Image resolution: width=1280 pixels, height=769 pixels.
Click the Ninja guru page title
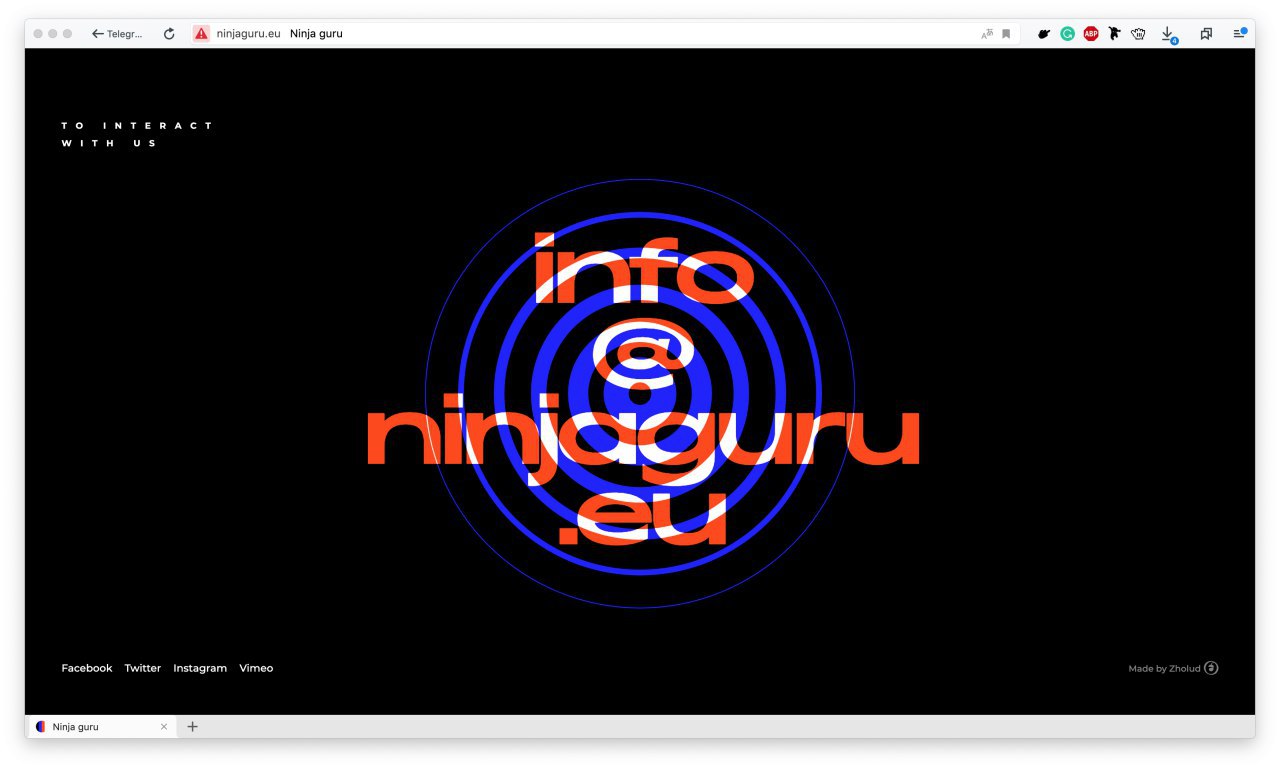(316, 34)
